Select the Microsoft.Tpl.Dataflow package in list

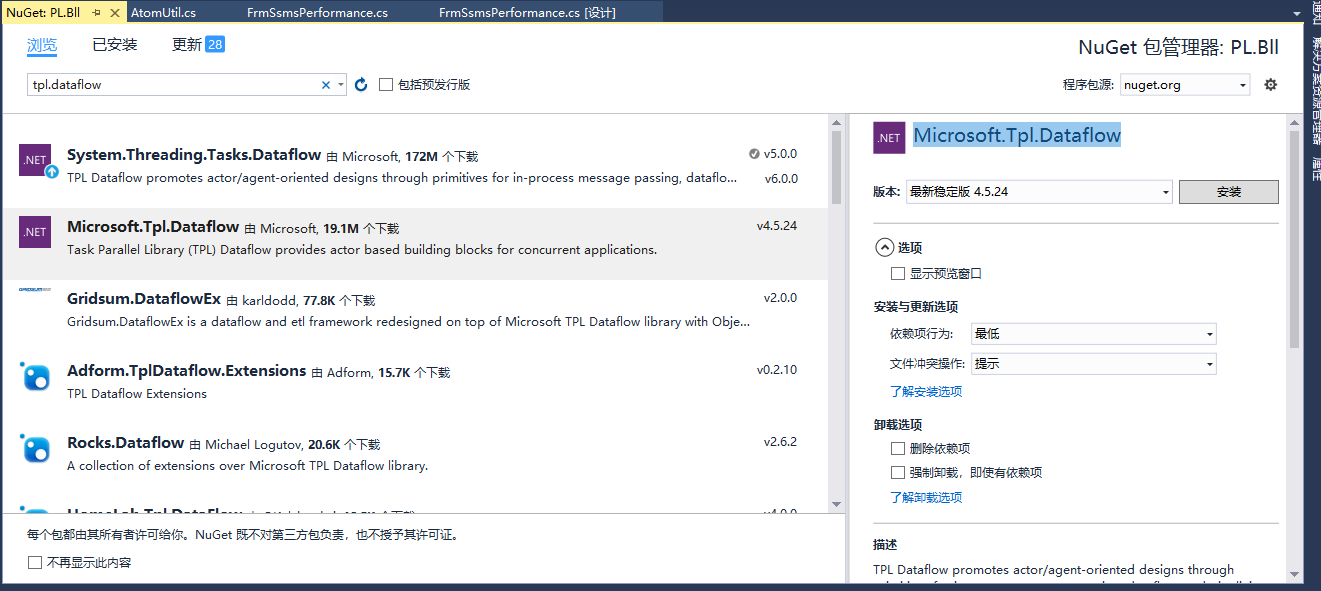415,244
